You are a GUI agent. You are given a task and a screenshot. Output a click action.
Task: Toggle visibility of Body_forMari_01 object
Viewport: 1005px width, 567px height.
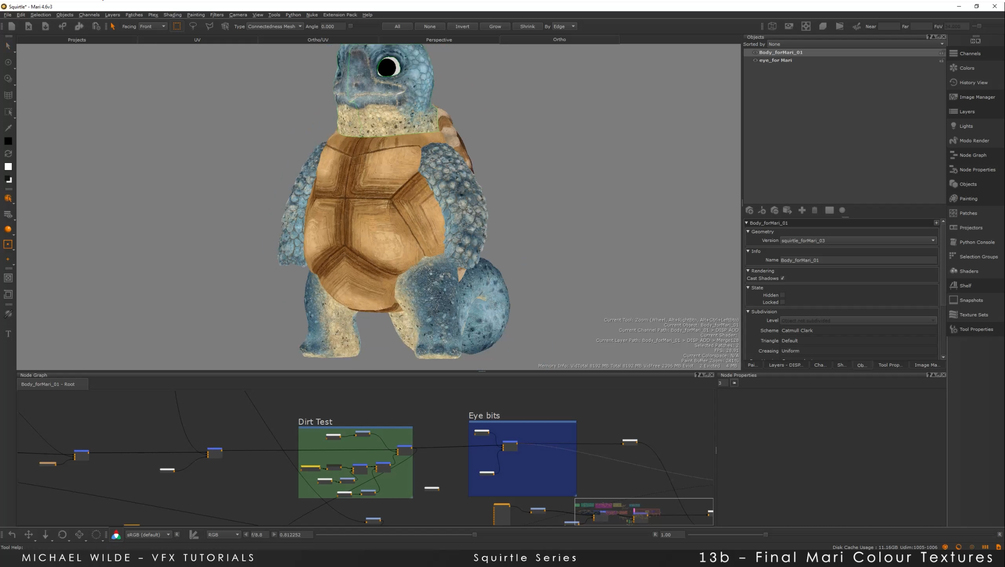point(755,53)
